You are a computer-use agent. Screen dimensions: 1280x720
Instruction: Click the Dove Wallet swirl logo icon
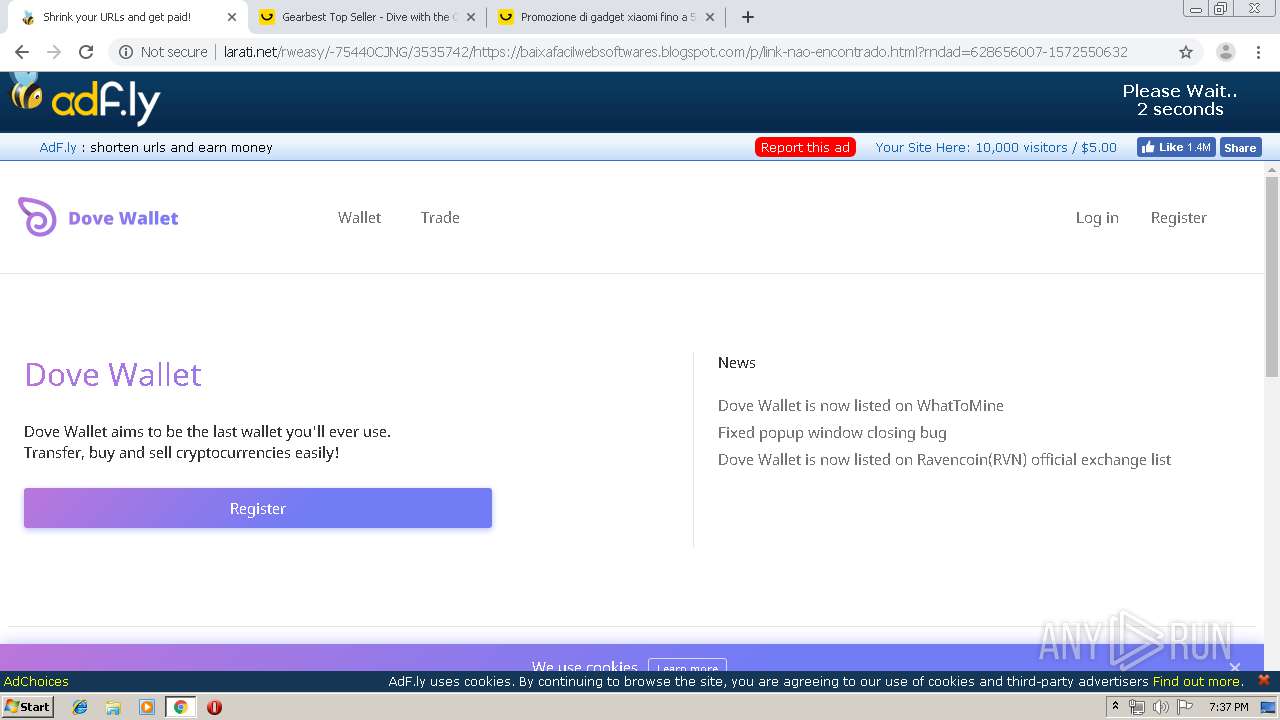(x=37, y=217)
